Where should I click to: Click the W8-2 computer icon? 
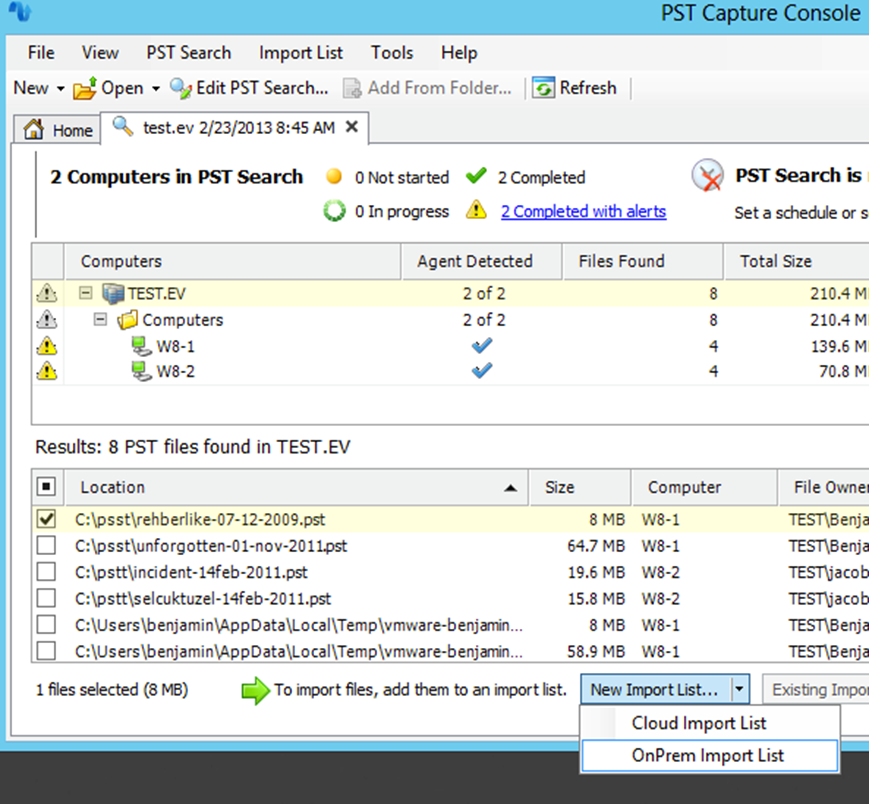141,371
